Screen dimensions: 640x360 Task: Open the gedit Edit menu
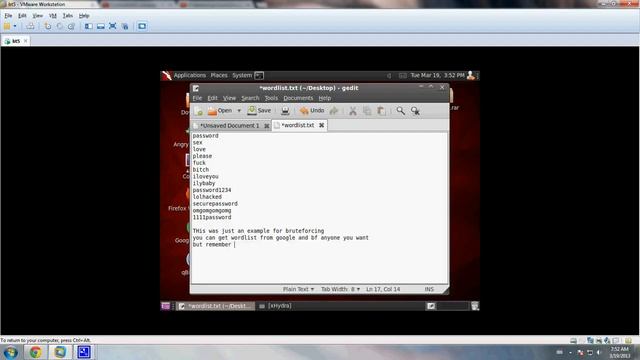coord(212,98)
